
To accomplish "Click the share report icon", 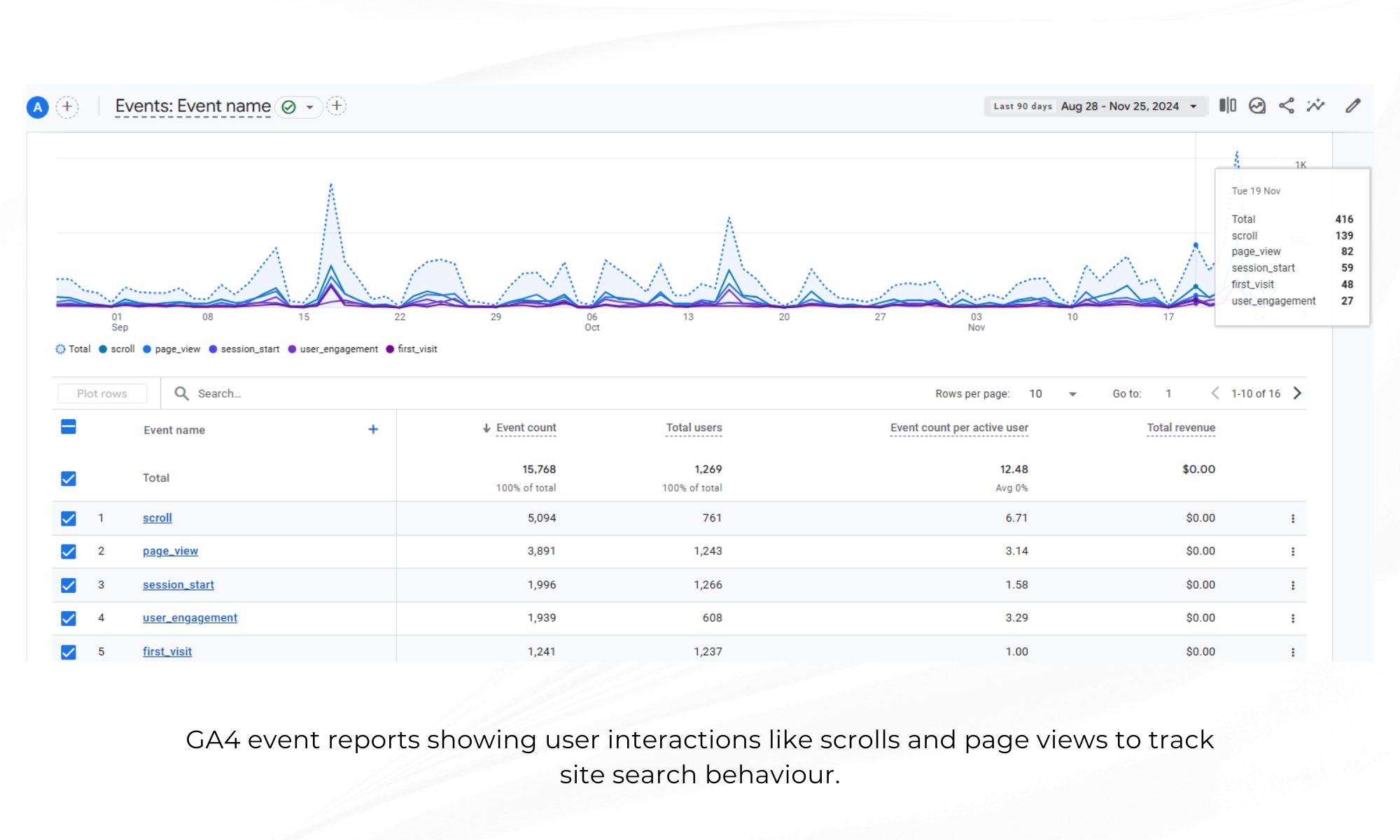I will 1287,106.
